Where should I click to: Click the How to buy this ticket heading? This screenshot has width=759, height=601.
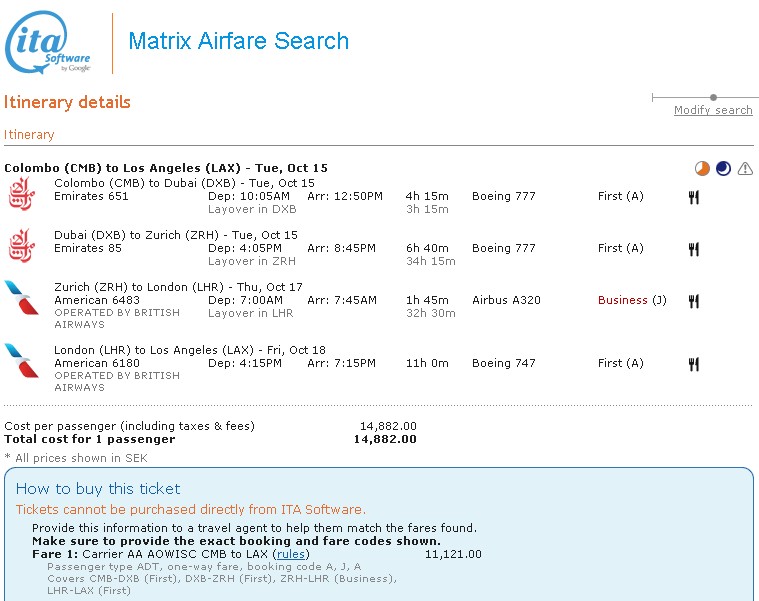98,489
